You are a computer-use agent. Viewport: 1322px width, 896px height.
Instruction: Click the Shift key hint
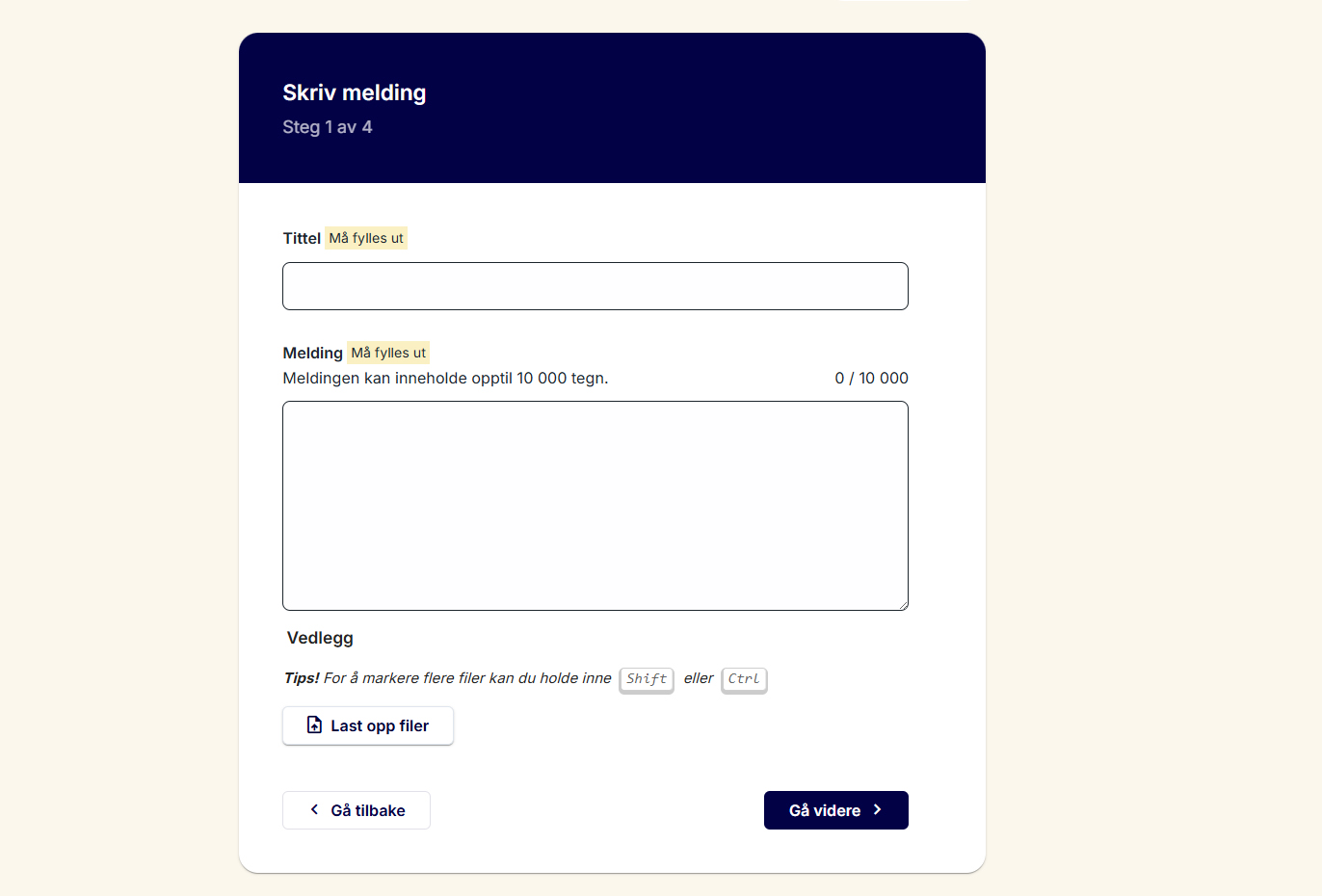pyautogui.click(x=646, y=679)
